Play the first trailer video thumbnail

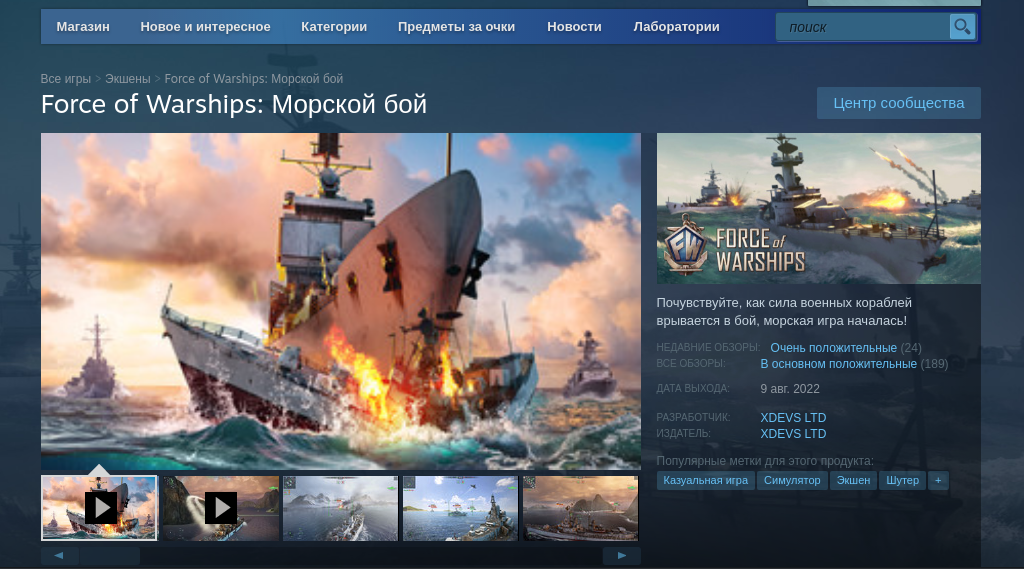point(99,508)
